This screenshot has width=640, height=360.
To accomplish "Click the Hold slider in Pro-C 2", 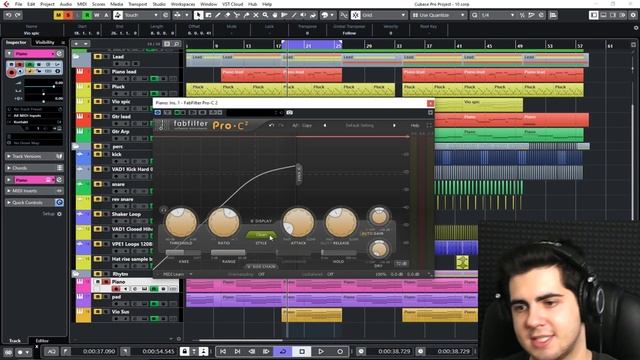I will point(338,253).
